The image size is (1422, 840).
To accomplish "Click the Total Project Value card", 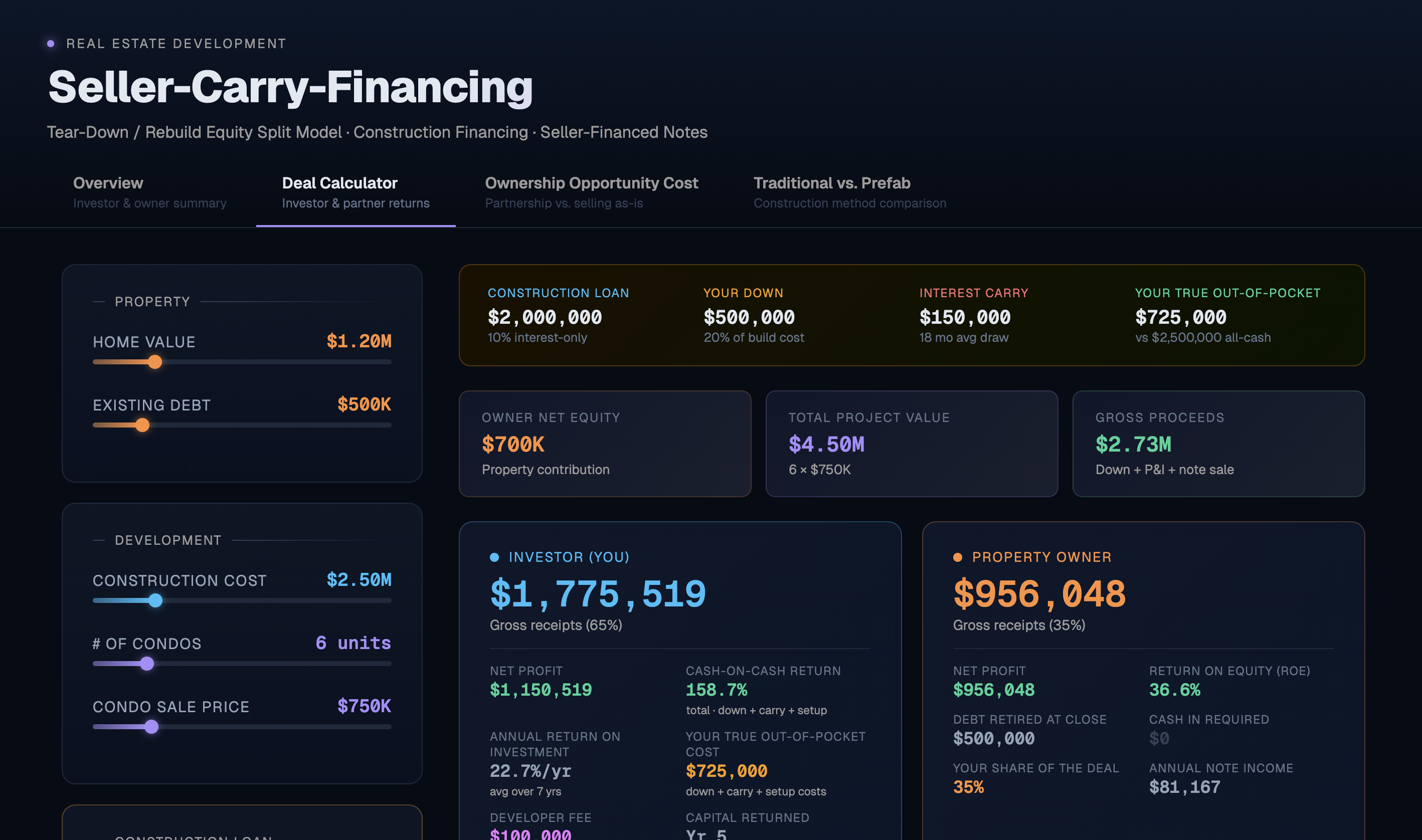I will pyautogui.click(x=911, y=444).
